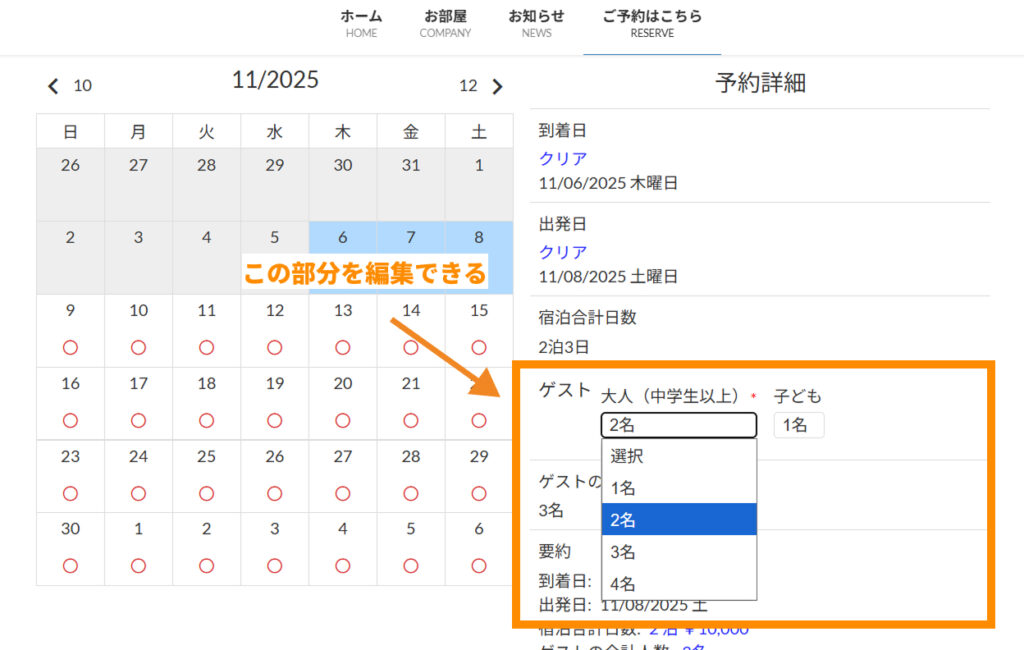Screen dimensions: 1024x650
Task: Select the availability circle on November 13
Action: click(x=343, y=347)
